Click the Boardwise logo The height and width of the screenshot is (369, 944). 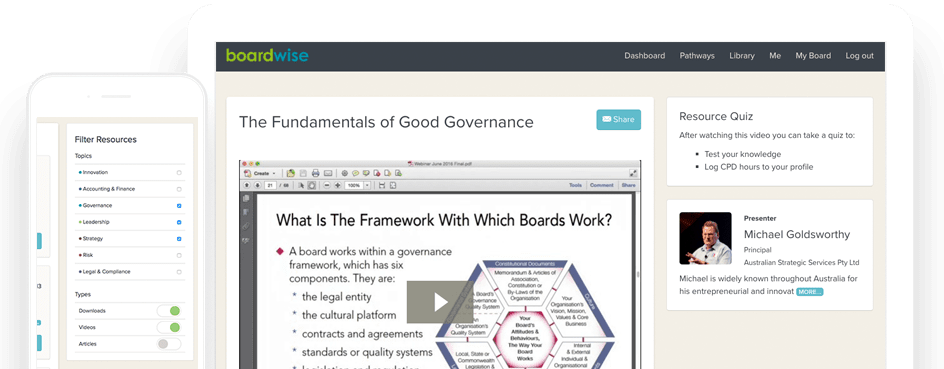click(267, 55)
